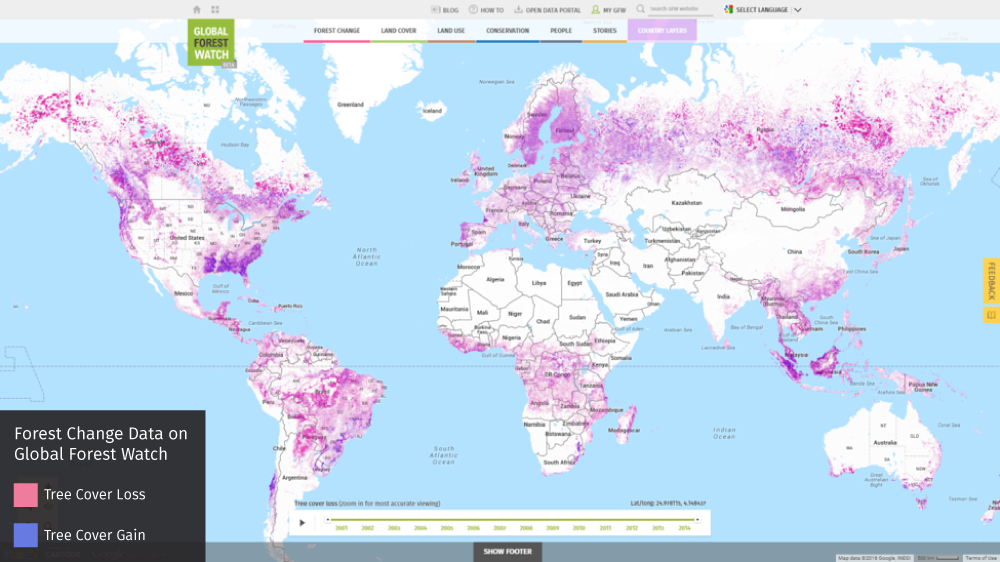Click the Tree Cover Gain blue swatch
The width and height of the screenshot is (1000, 562).
click(26, 535)
